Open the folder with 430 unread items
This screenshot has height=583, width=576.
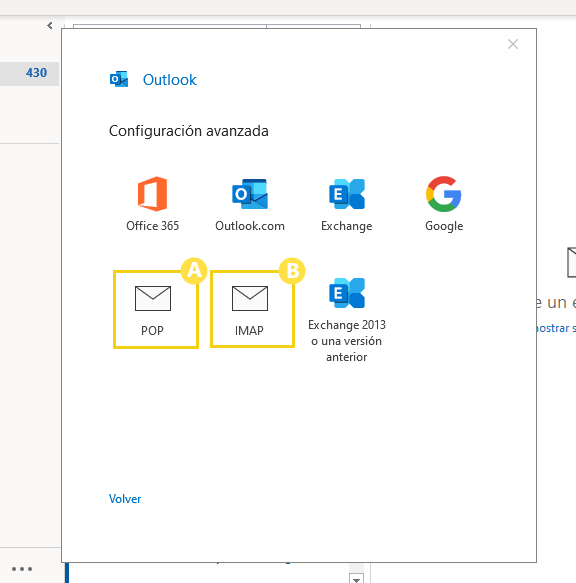29,73
